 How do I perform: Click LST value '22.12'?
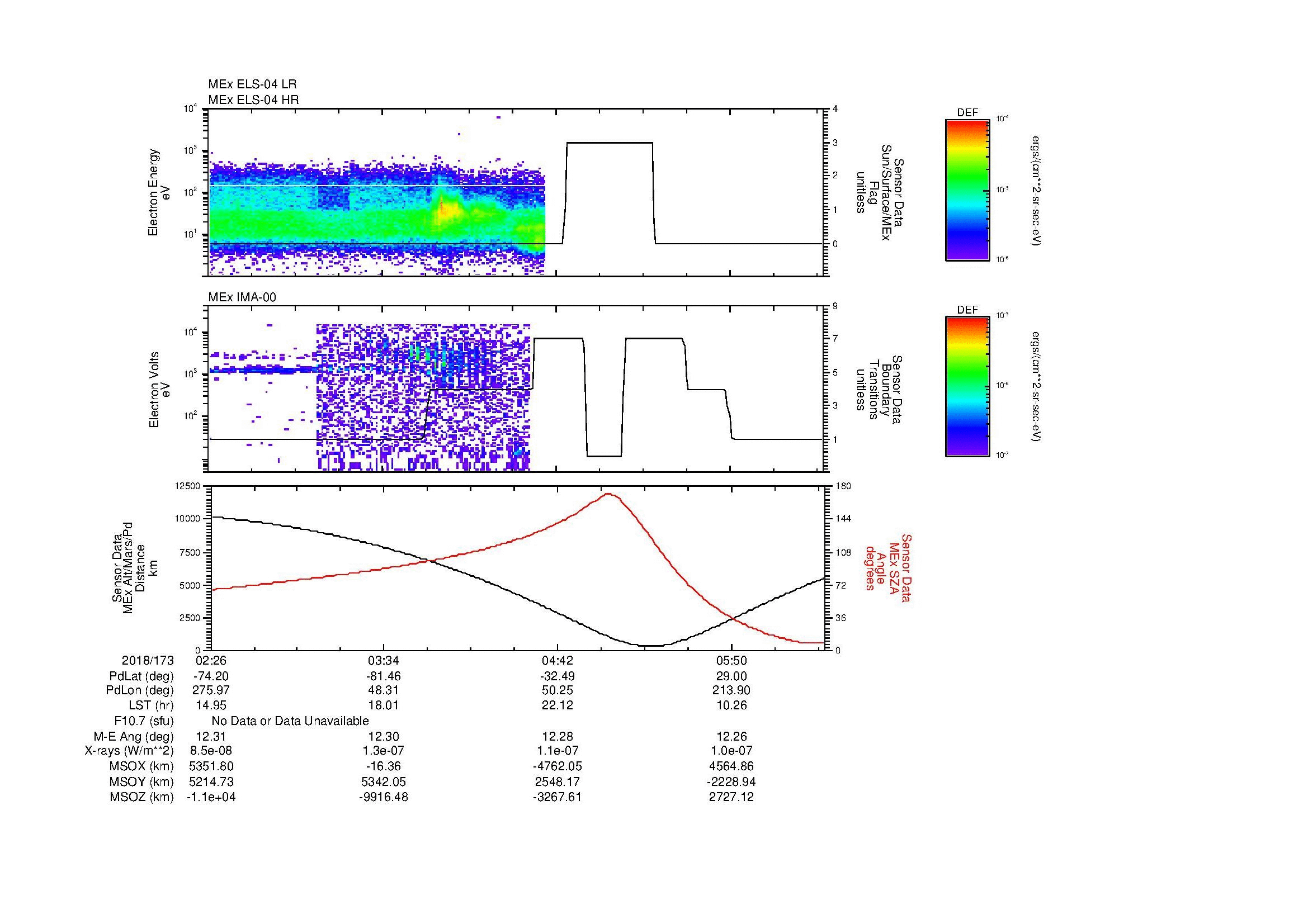pyautogui.click(x=557, y=705)
